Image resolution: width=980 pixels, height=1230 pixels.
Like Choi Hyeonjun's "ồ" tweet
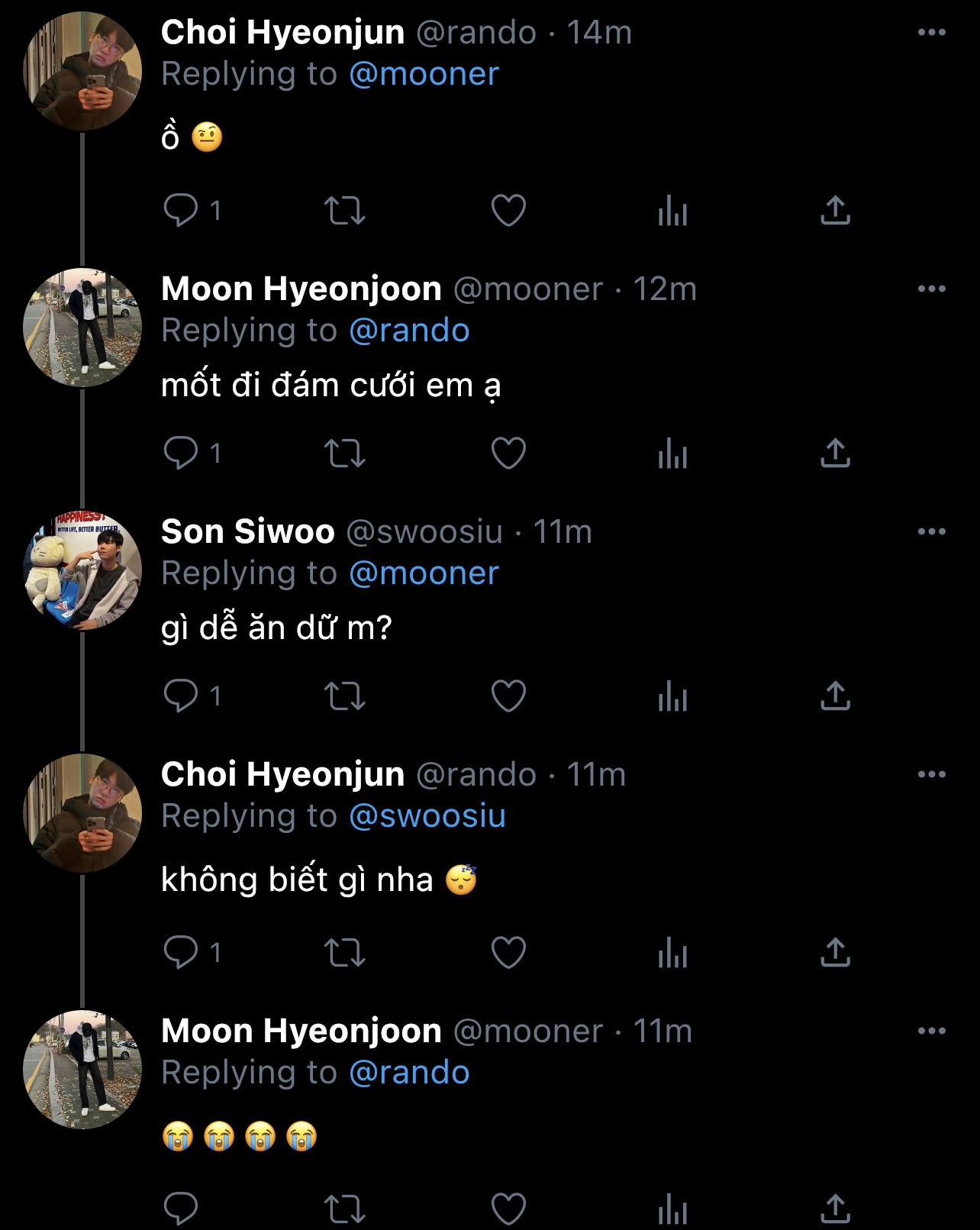click(x=508, y=210)
